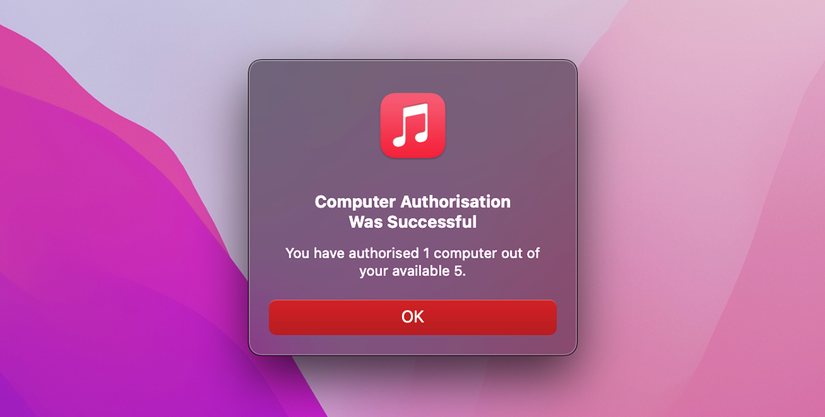
Task: Click blank dialog space right of Music icon
Action: click(x=510, y=125)
